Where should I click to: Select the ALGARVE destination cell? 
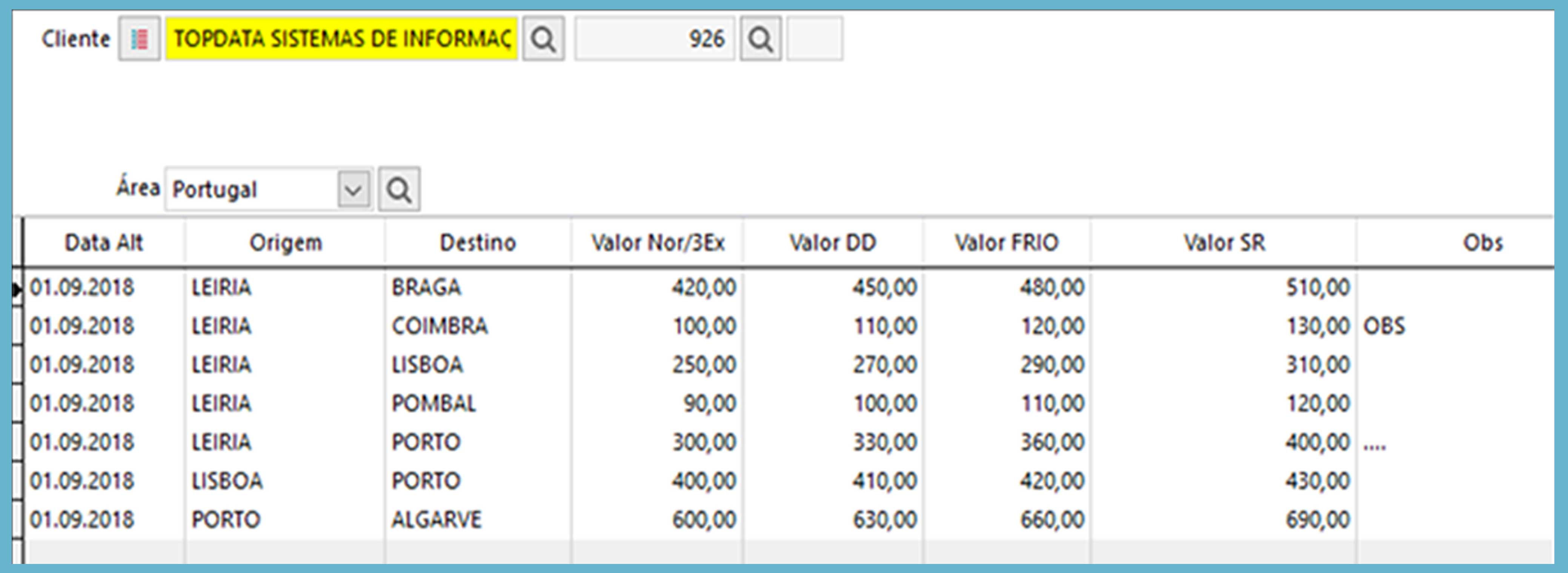pos(478,519)
